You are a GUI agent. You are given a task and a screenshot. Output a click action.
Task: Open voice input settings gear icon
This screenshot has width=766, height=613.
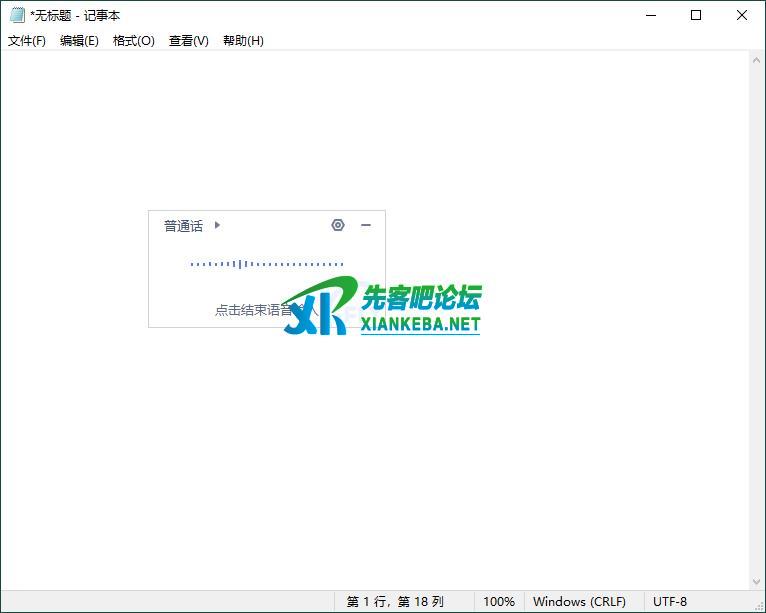pyautogui.click(x=338, y=225)
